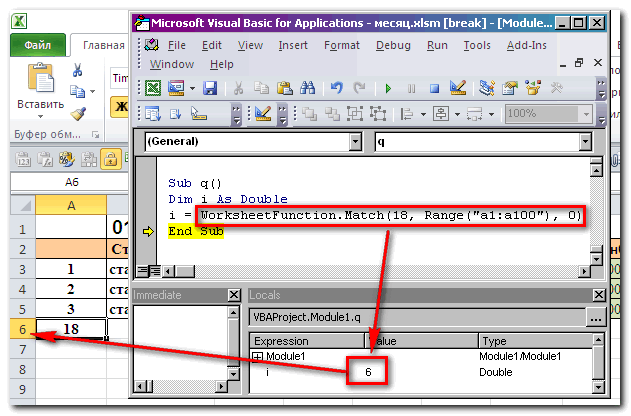
Task: Open the Debug menu
Action: 393,45
